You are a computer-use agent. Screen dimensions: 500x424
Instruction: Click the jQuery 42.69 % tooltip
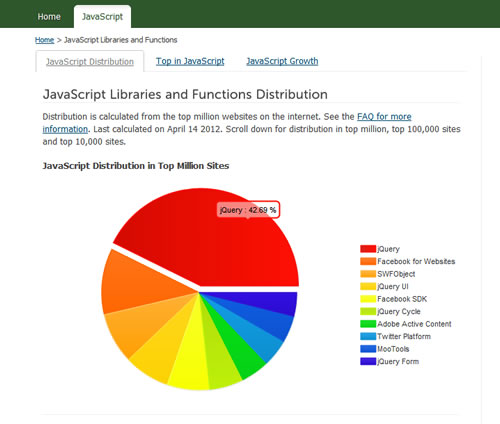(248, 210)
